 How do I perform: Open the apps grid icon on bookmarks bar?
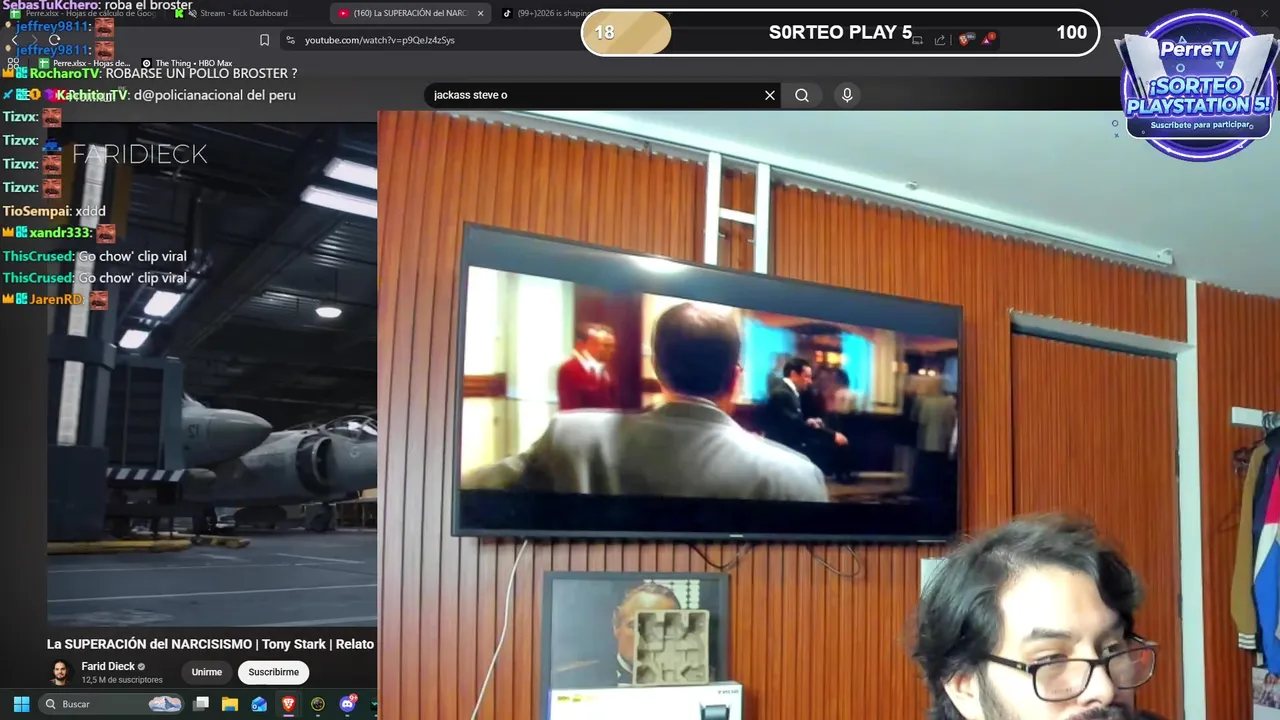[14, 63]
